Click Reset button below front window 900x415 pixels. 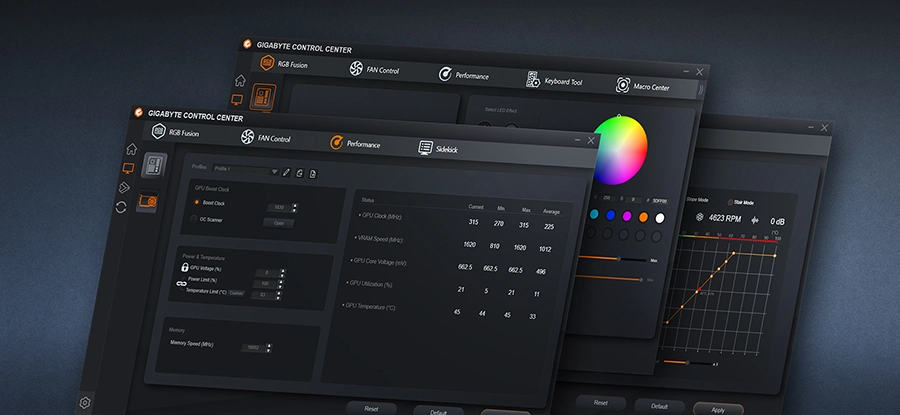tap(371, 409)
